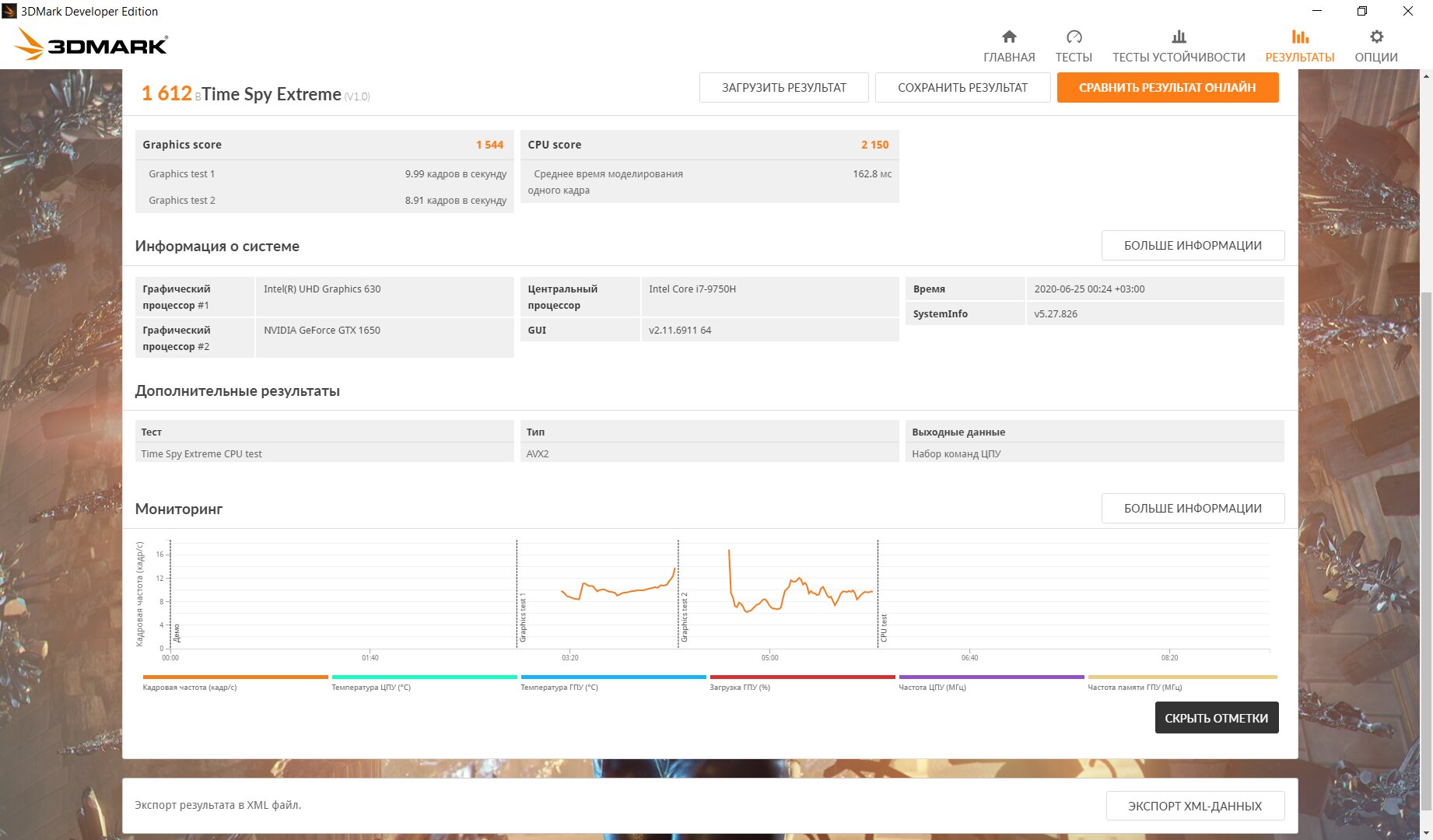This screenshot has height=840, width=1433.
Task: Click СРАВНИТЬ РЕЗУЛЬТАТ ОНЛАЙН button
Action: [1168, 88]
